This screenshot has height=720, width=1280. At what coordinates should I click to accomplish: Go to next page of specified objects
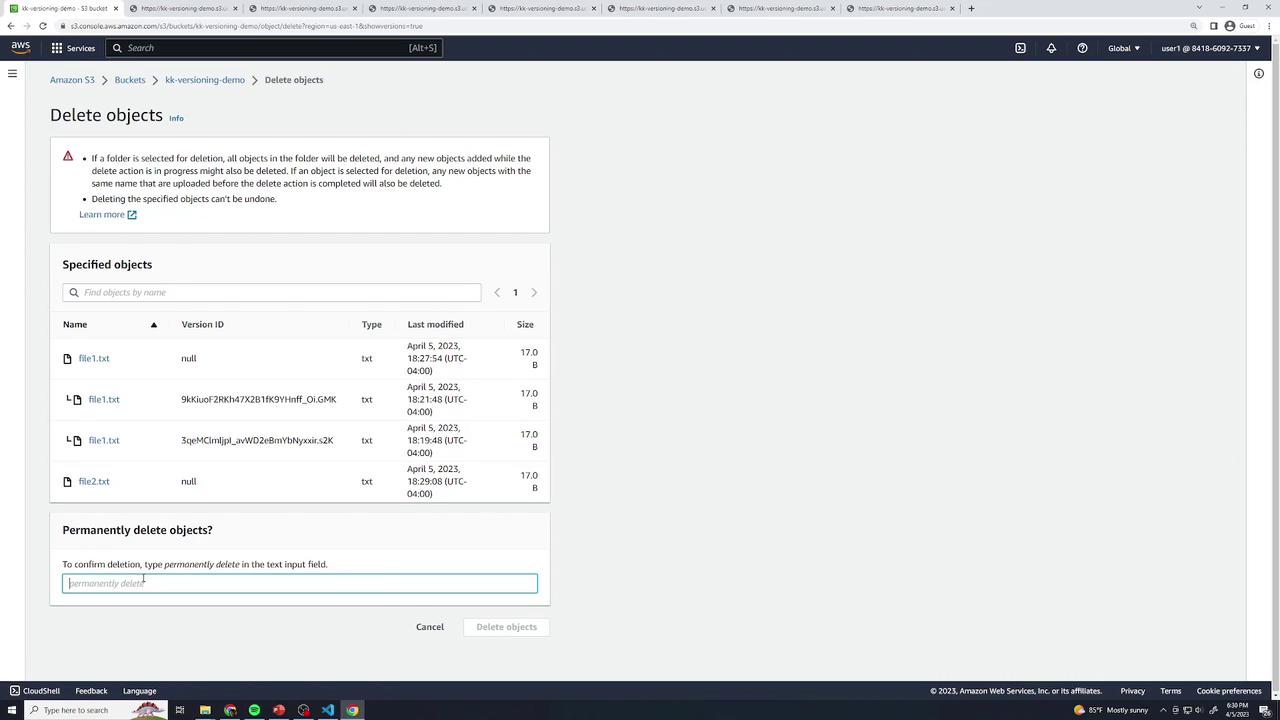pos(534,293)
